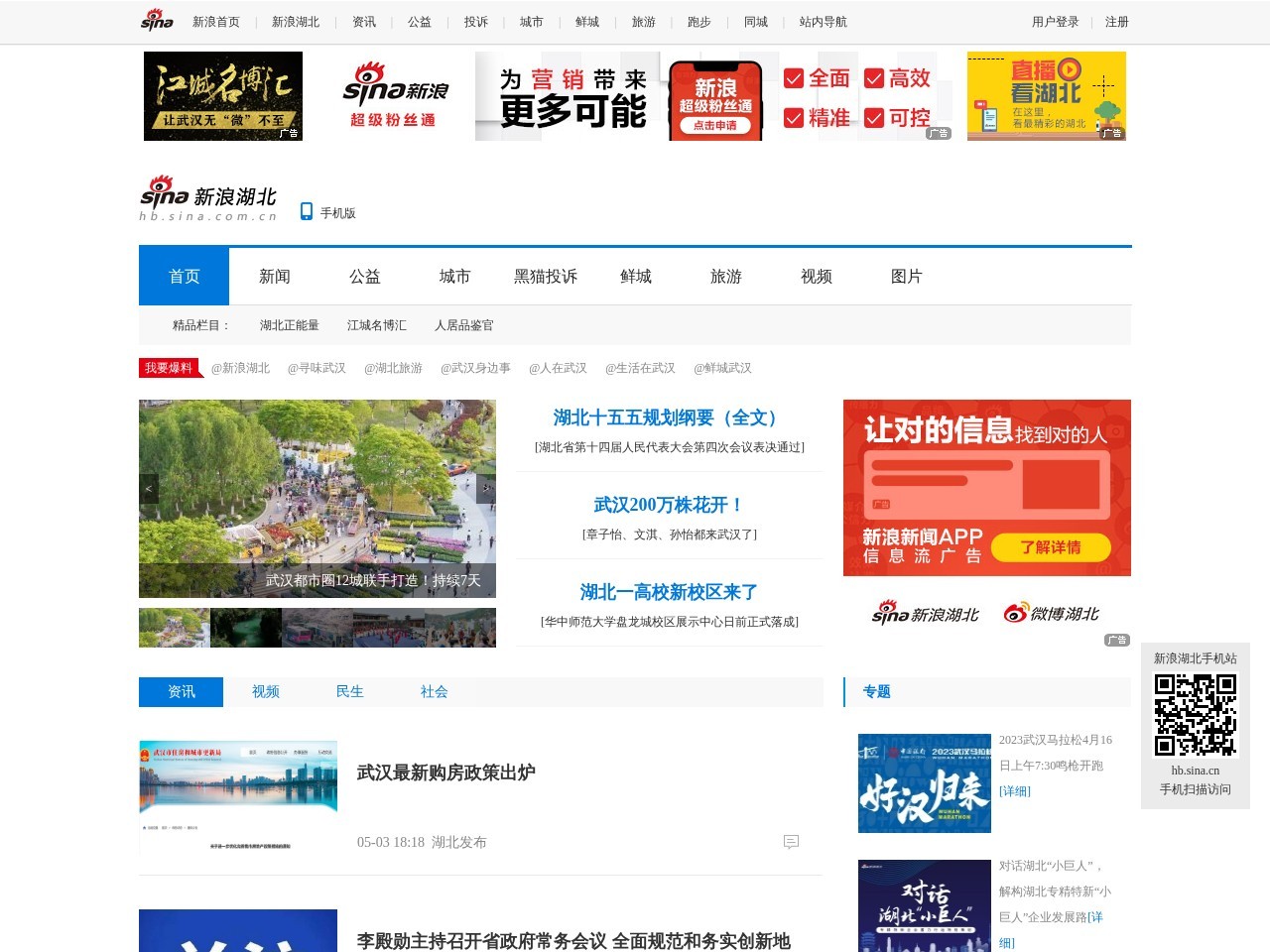Switch to the 民生 news tab
1270x952 pixels.
(350, 692)
